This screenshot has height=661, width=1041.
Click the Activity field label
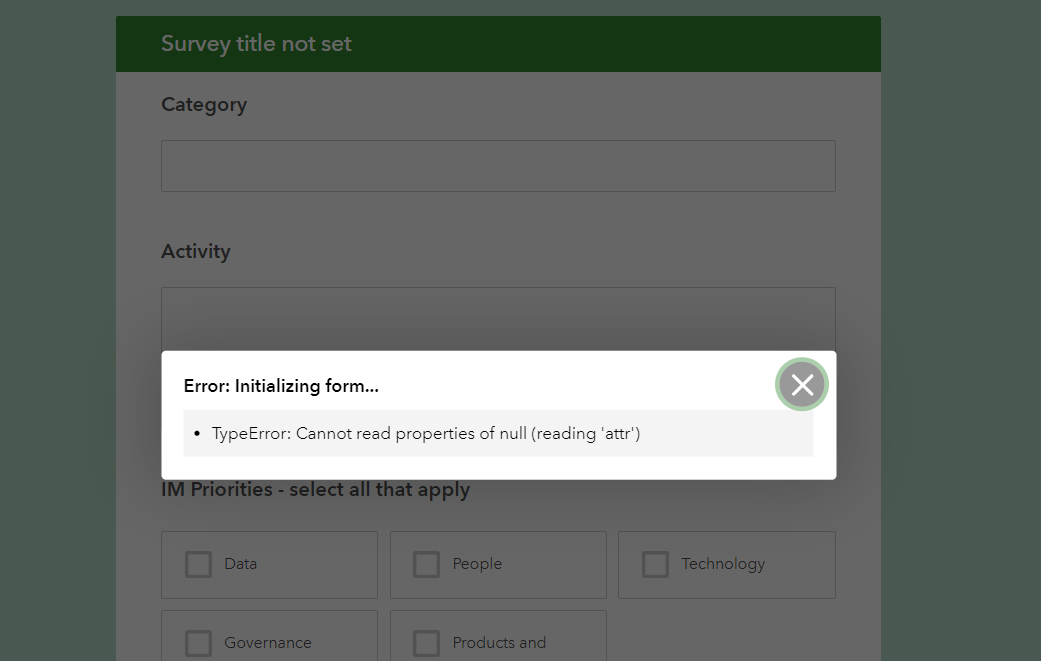point(196,251)
